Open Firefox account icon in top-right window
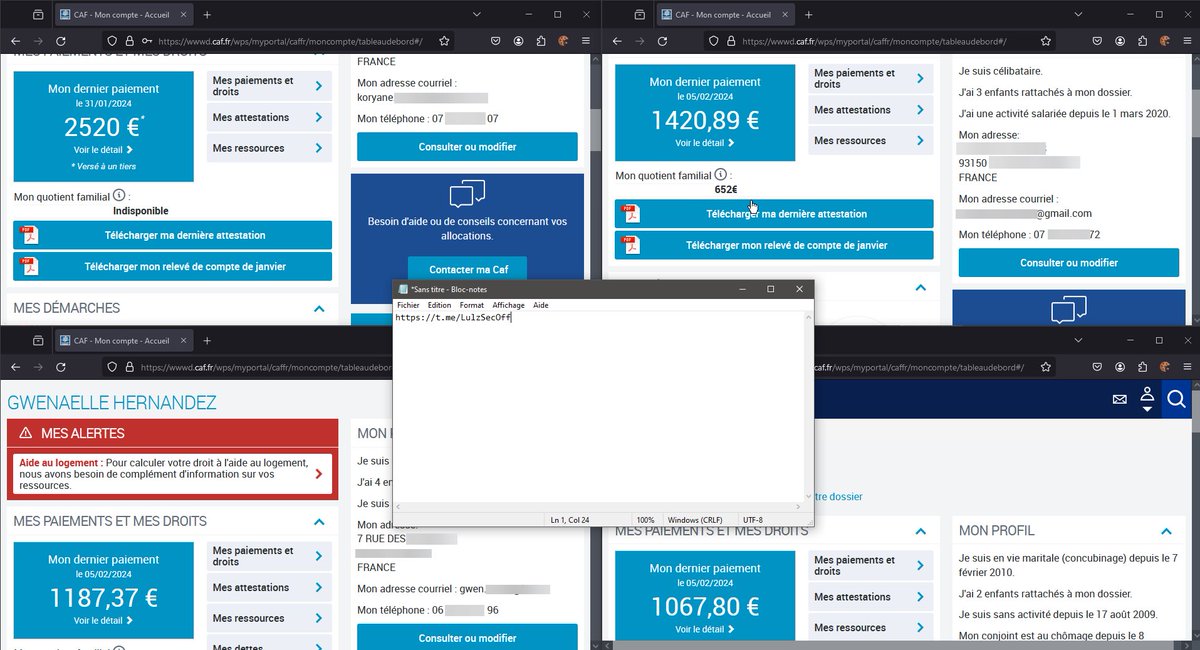This screenshot has height=650, width=1200. click(x=1120, y=41)
